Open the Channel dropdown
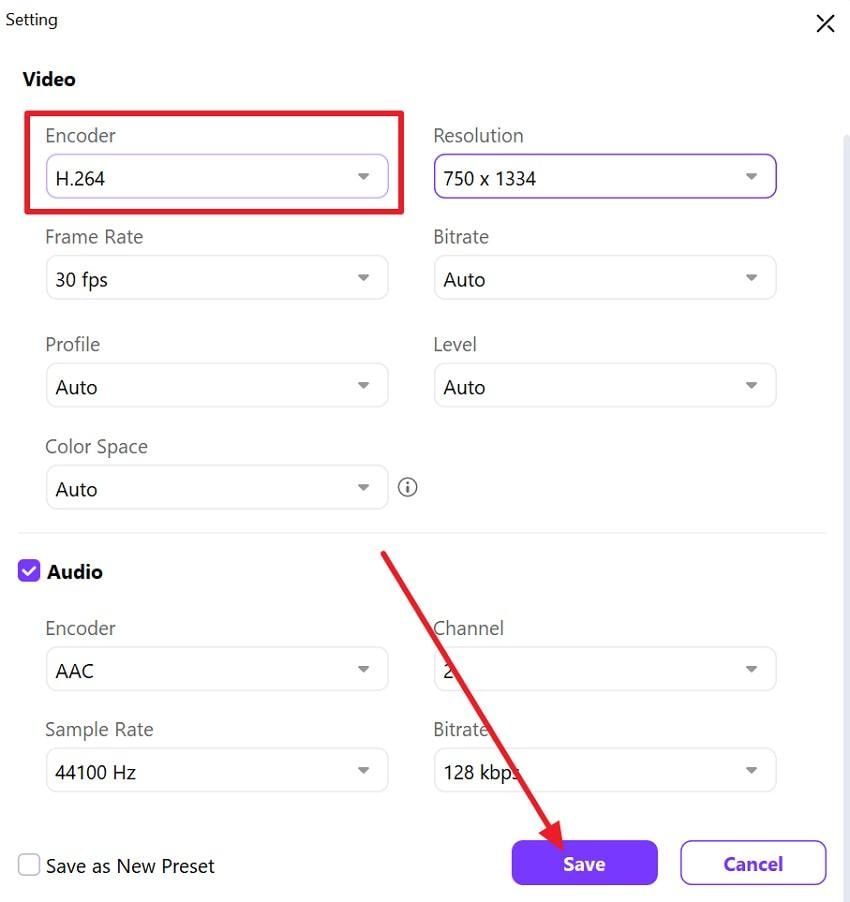The width and height of the screenshot is (850, 902). coord(751,668)
